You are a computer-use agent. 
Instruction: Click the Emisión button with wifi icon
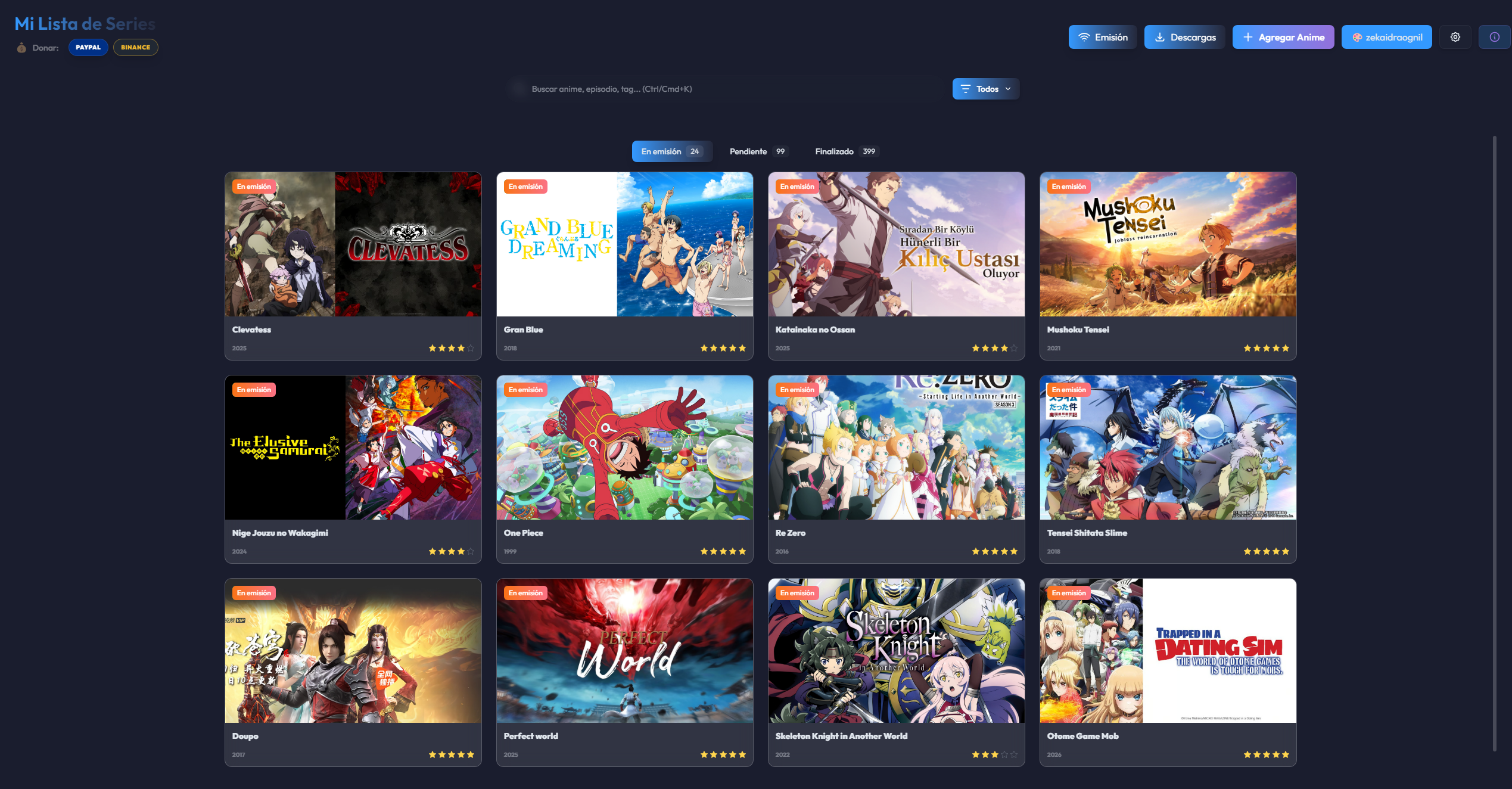coord(1103,37)
